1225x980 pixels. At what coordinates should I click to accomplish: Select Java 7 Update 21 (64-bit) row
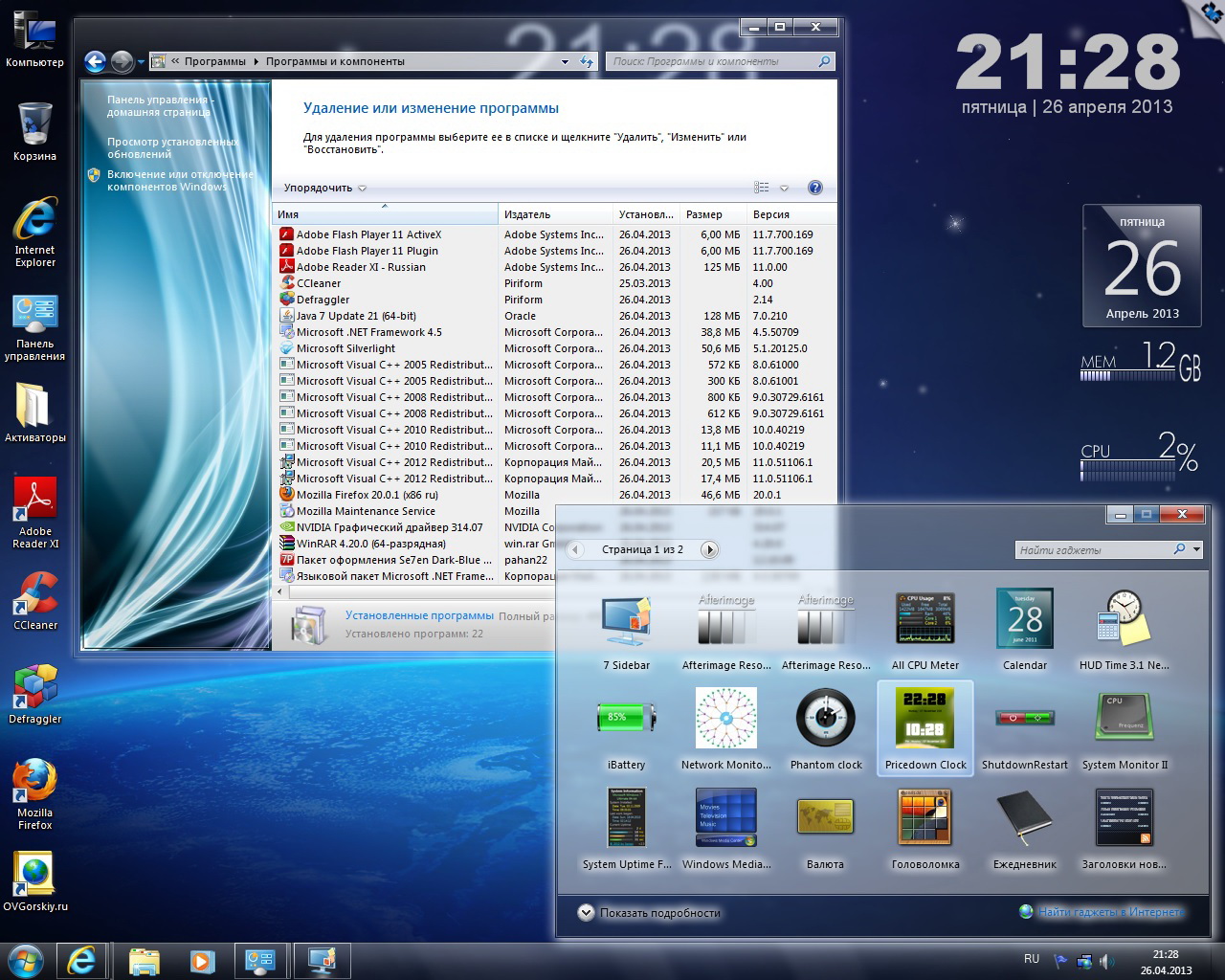555,316
